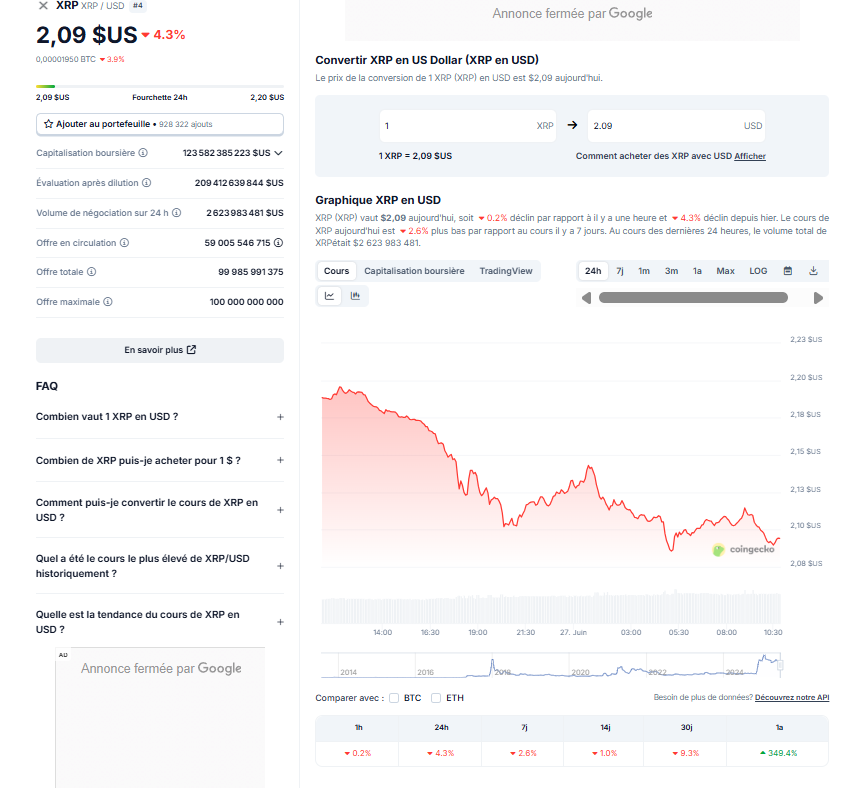Click the 1a 349.4% table cell
This screenshot has height=788, width=863.
[778, 753]
